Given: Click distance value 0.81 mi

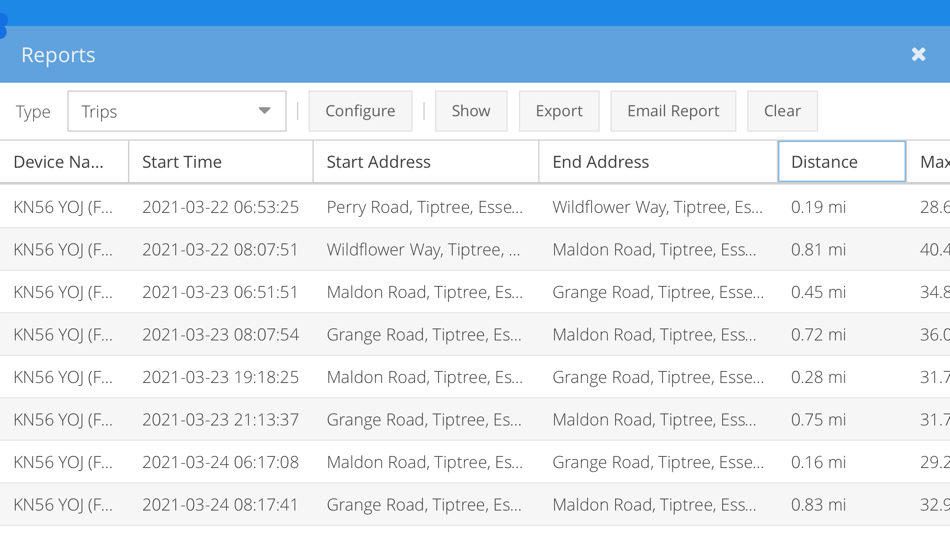Looking at the screenshot, I should 818,250.
